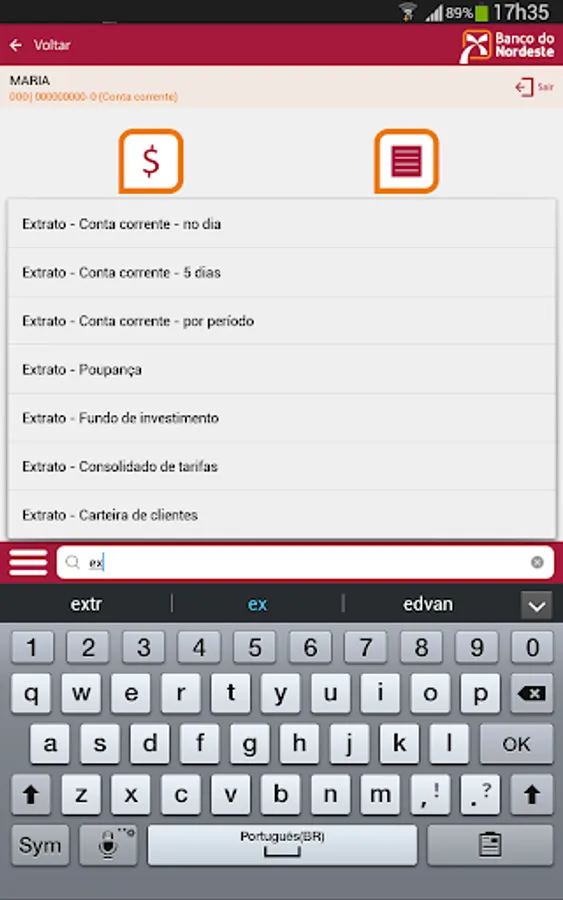Expand the keyboard suggestions chevron
The width and height of the screenshot is (563, 900).
coord(537,605)
